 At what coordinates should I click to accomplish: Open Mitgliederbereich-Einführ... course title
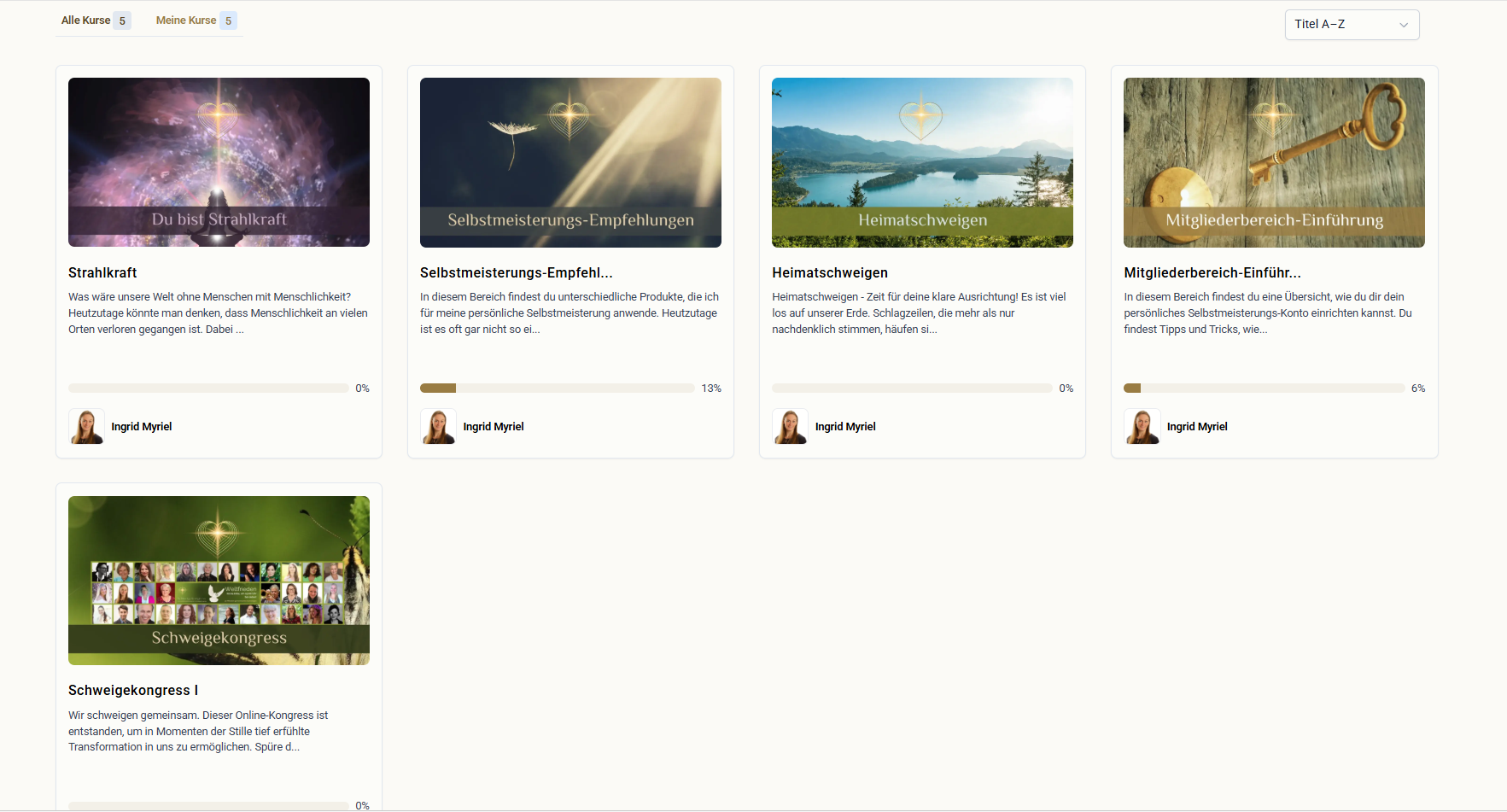tap(1212, 272)
